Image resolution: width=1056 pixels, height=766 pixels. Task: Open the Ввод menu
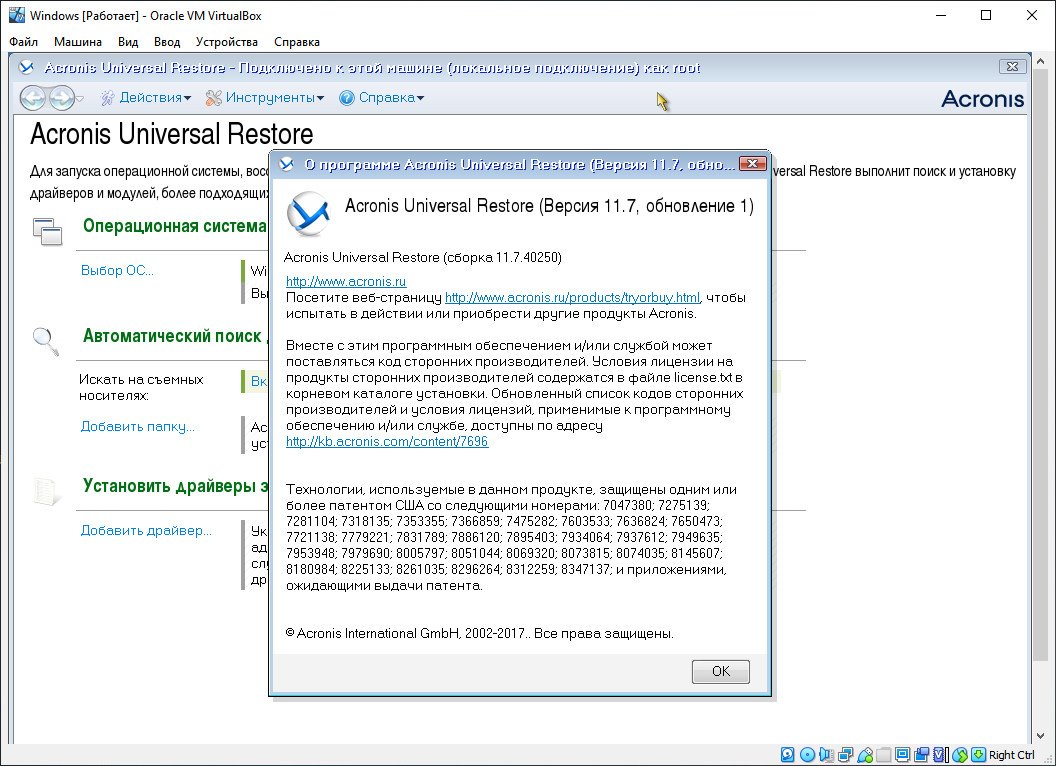167,42
